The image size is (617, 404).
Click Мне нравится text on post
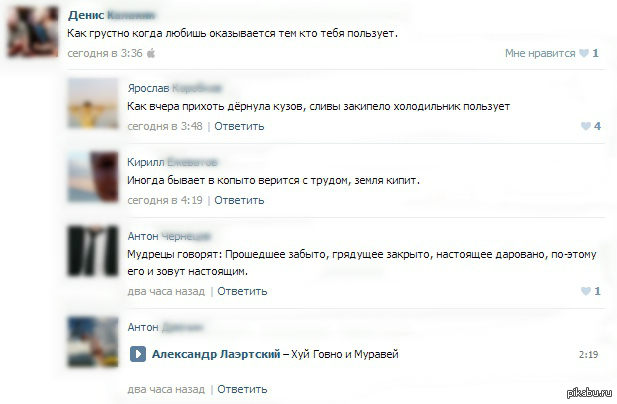pos(540,53)
